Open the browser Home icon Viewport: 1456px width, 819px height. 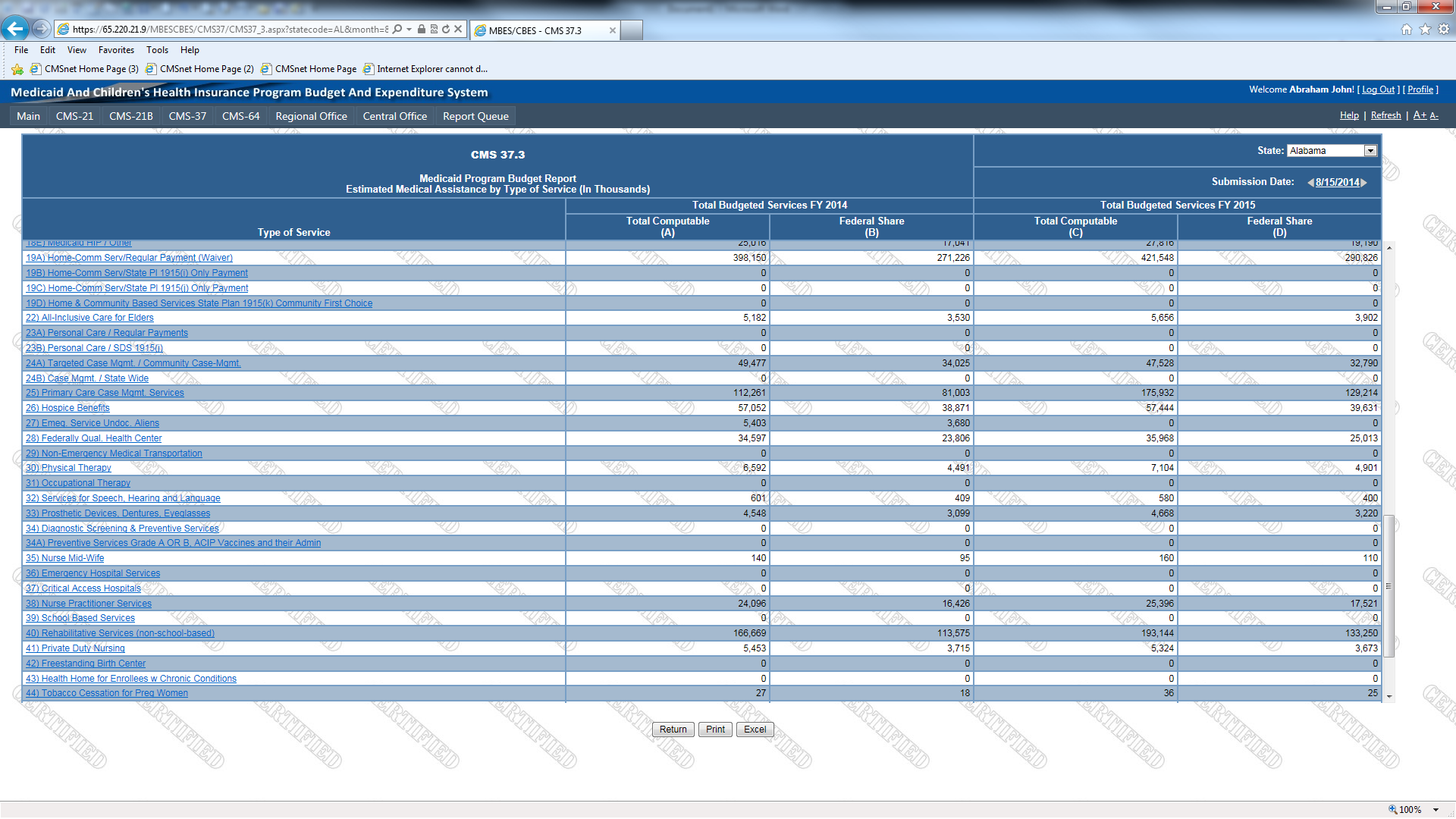1406,30
